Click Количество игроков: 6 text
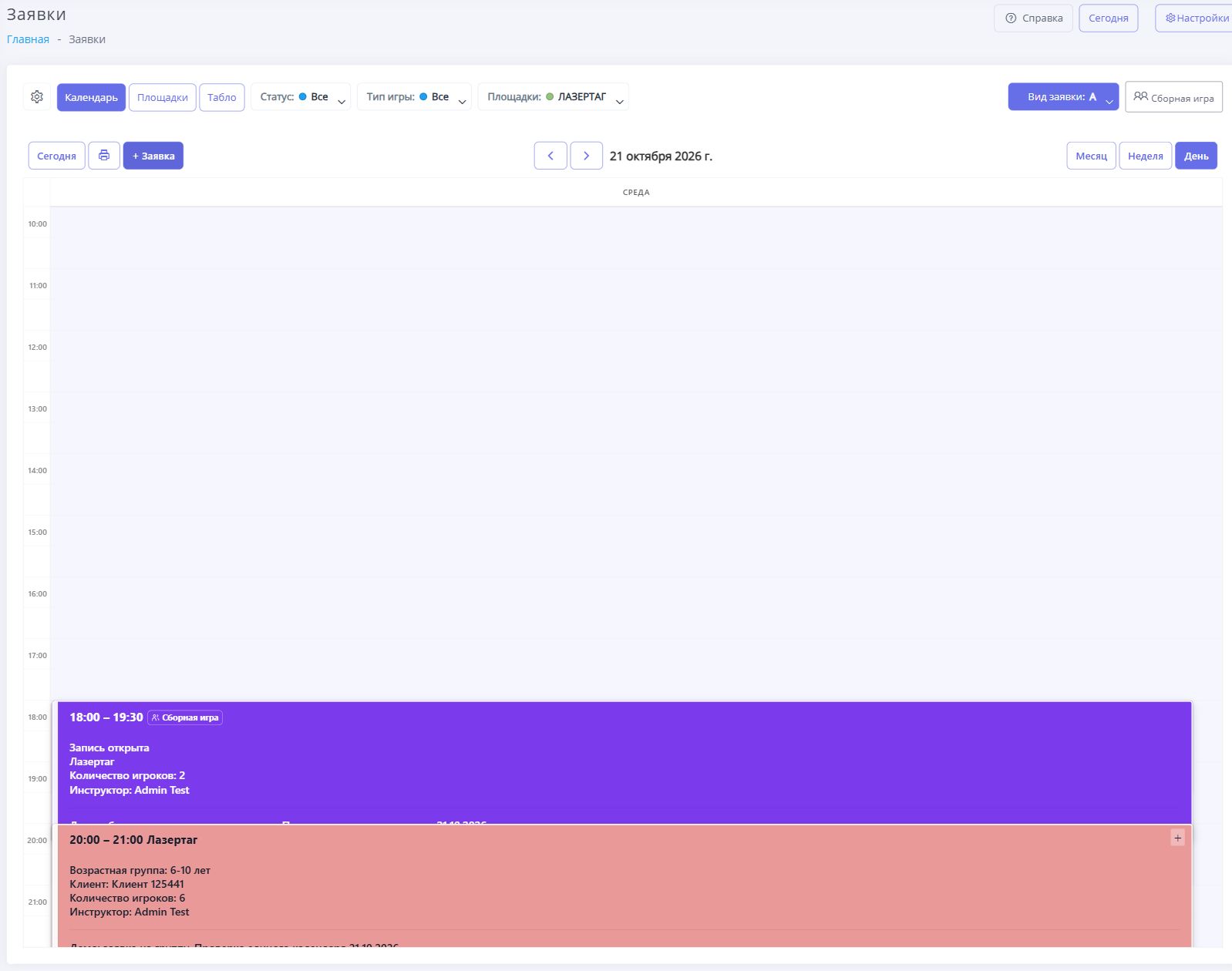Image resolution: width=1232 pixels, height=971 pixels. 127,898
